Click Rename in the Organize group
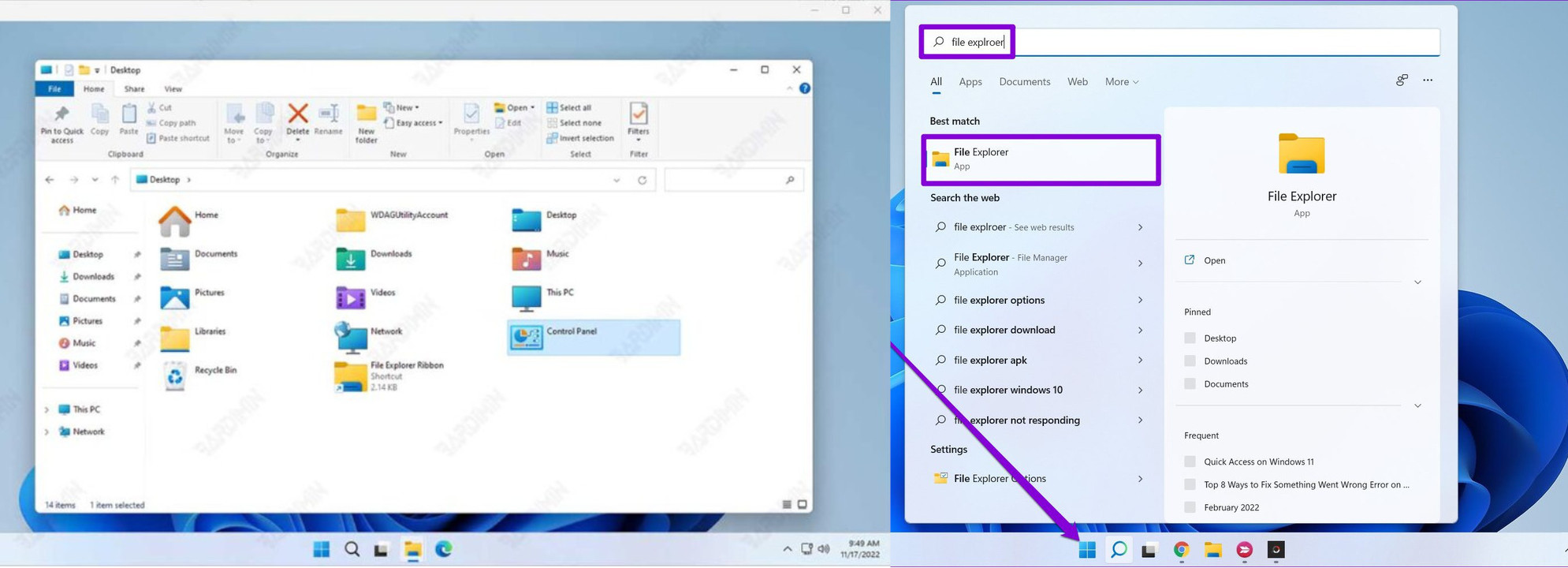 tap(328, 120)
